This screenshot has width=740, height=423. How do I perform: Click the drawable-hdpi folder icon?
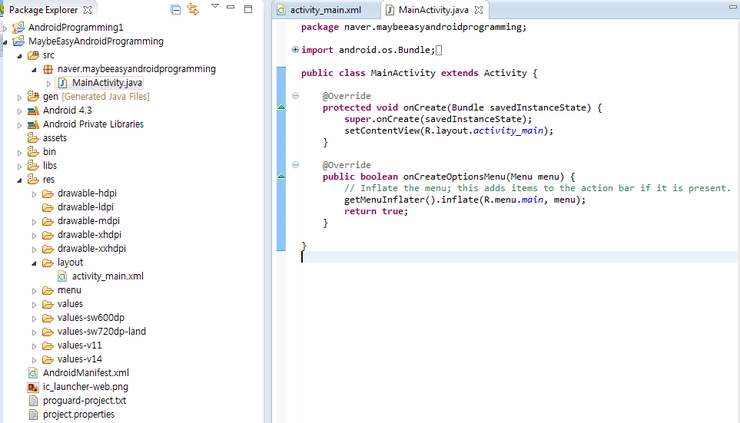tap(47, 193)
